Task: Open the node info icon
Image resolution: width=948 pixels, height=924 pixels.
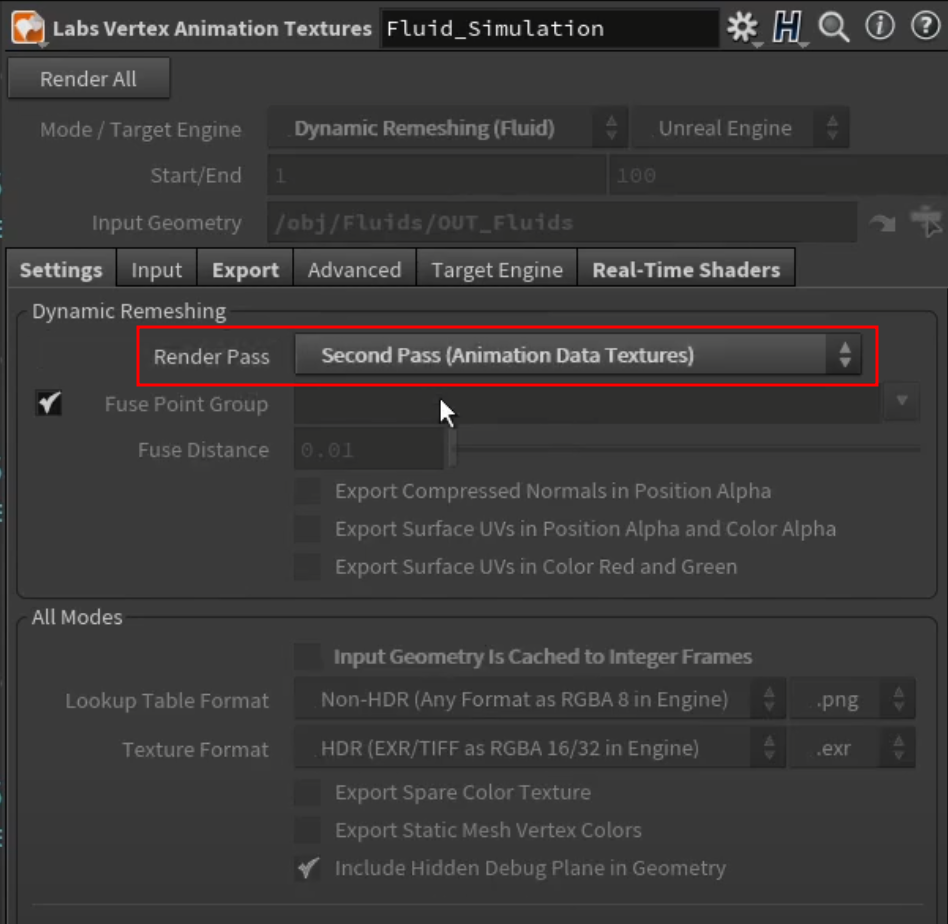Action: pos(880,27)
